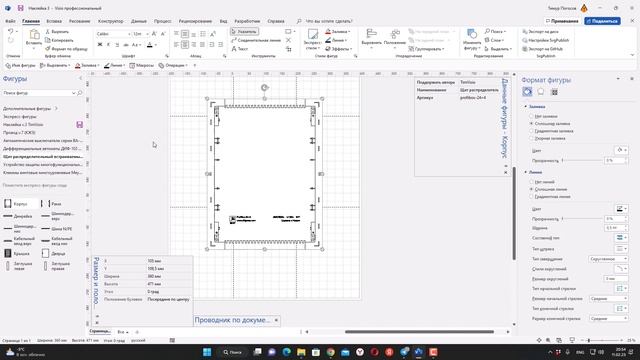The height and width of the screenshot is (360, 640).
Task: Open the File tab
Action: (x=10, y=21)
